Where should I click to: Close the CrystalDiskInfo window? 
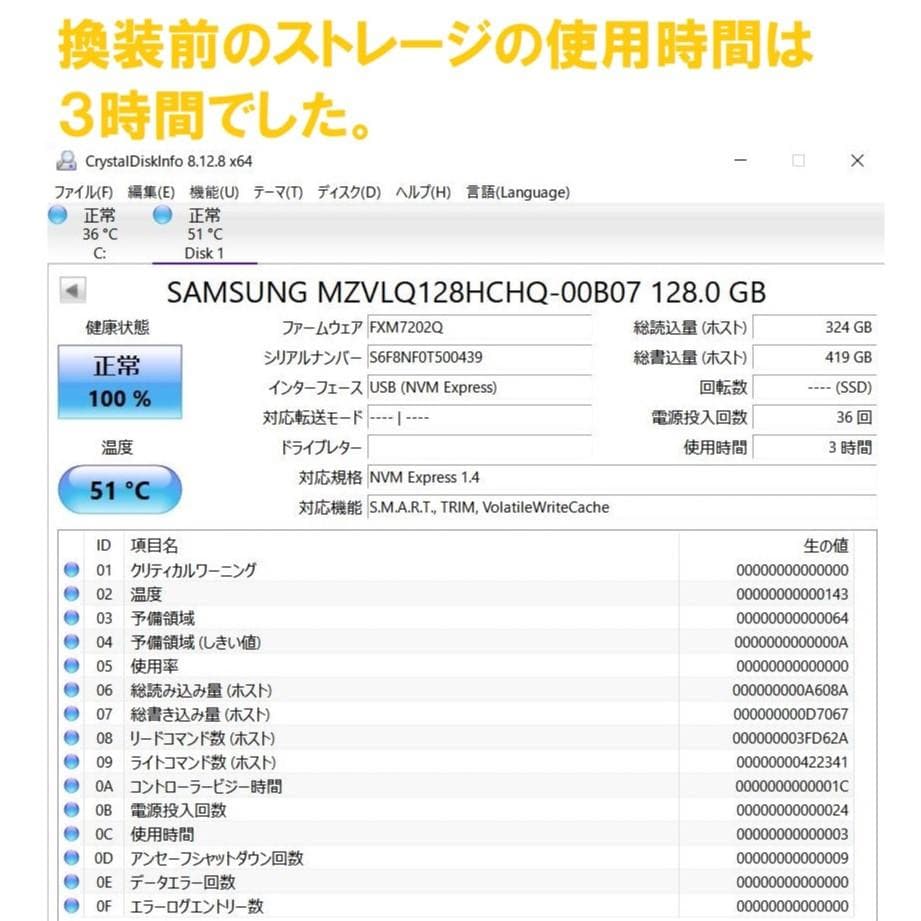[858, 160]
